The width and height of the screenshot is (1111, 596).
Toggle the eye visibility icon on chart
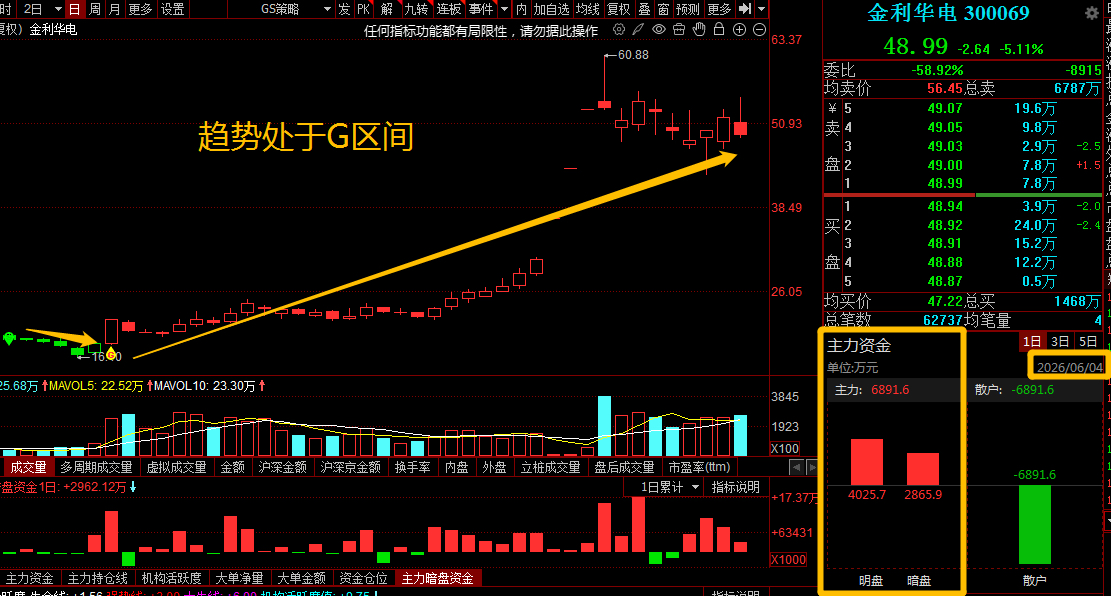tap(659, 30)
